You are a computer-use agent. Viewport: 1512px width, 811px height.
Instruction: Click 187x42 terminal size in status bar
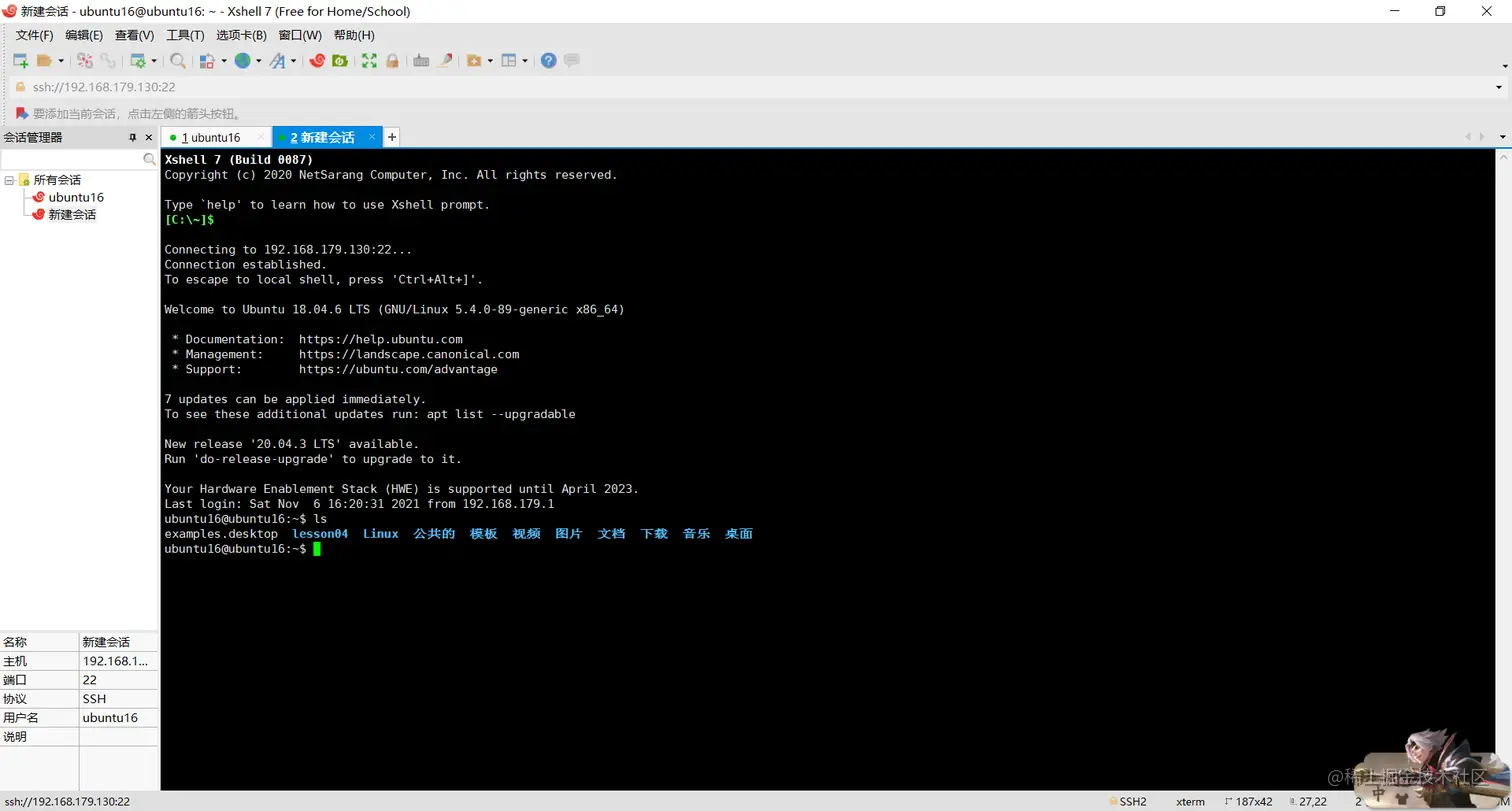(x=1249, y=801)
